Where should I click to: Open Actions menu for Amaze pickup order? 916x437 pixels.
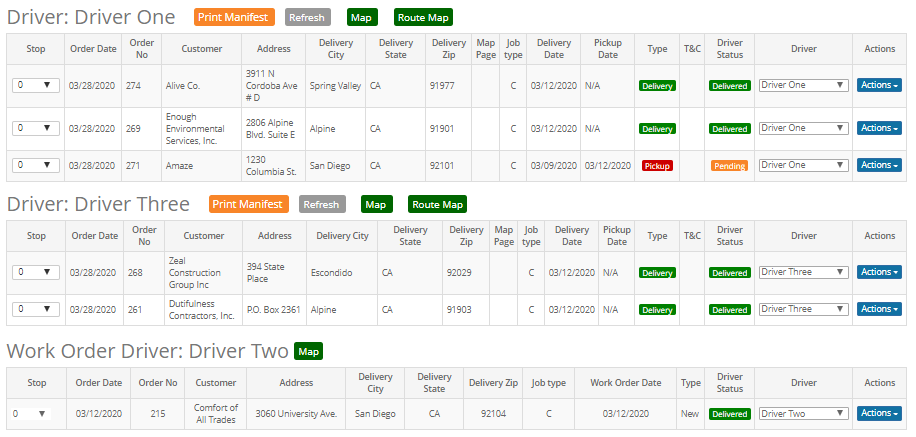point(879,165)
